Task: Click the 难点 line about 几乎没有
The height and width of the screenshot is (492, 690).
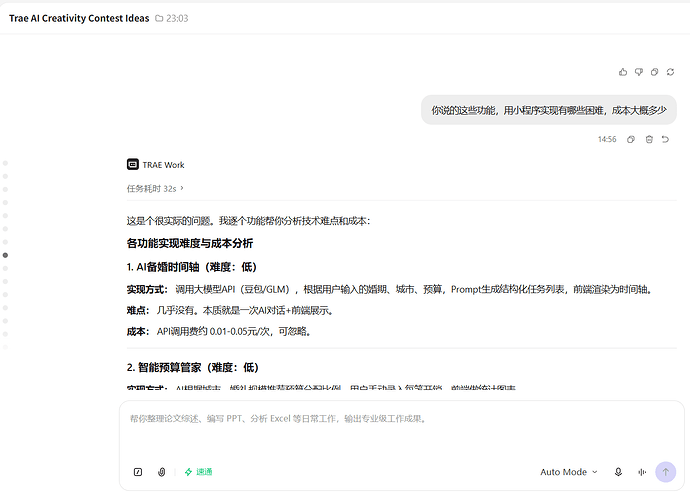Action: 231,310
